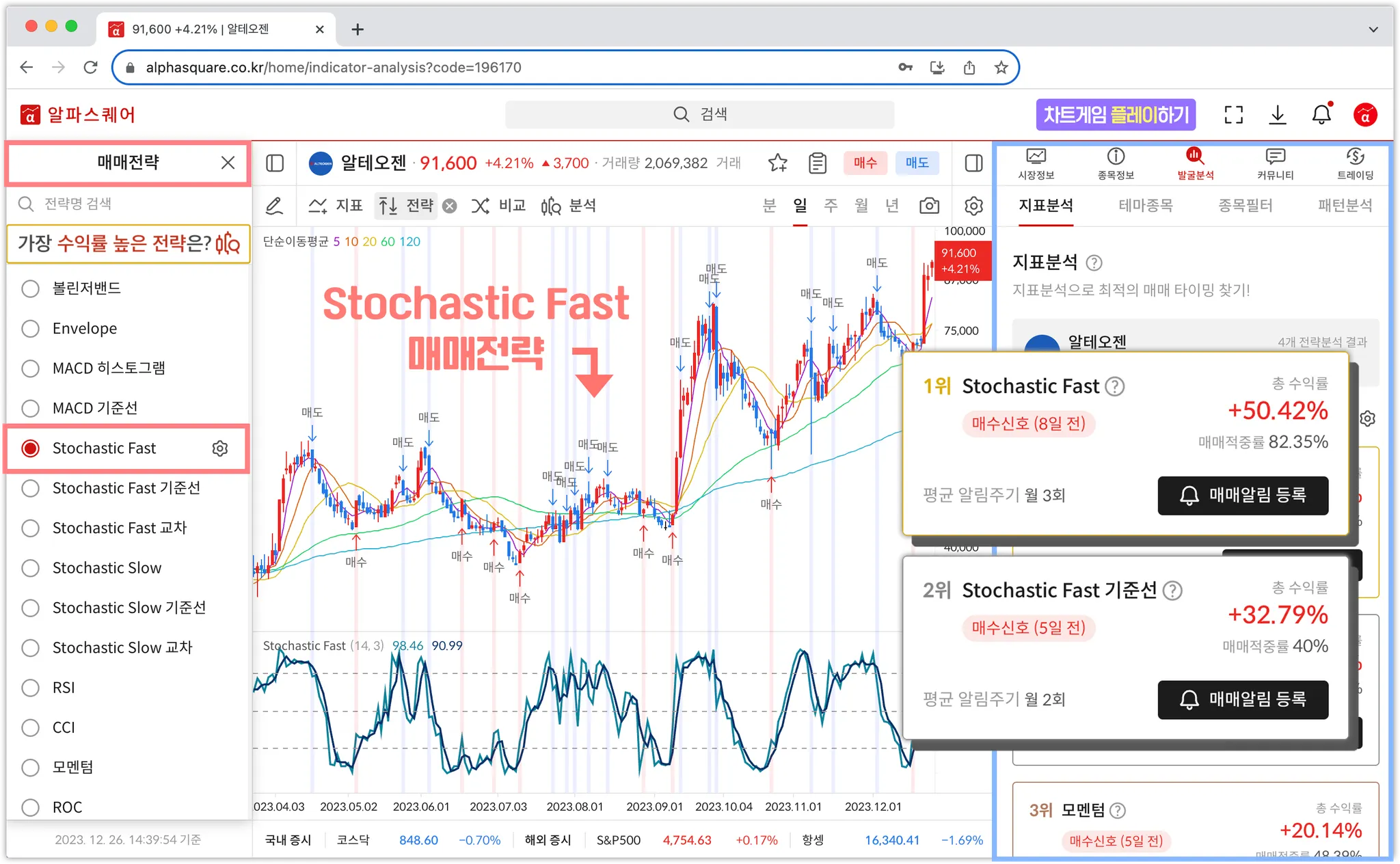Choose the Stochastic Slow radio option

coord(30,568)
